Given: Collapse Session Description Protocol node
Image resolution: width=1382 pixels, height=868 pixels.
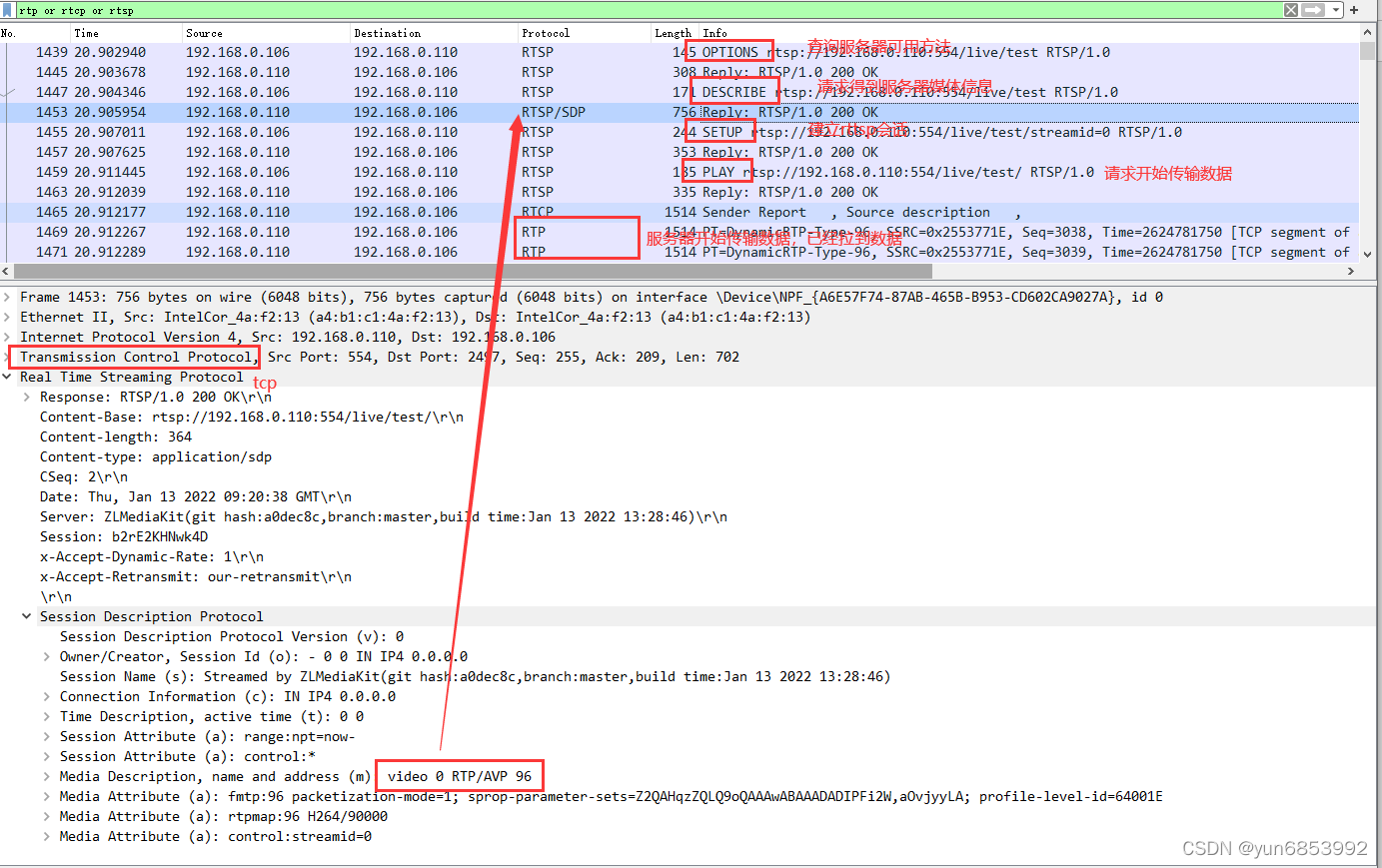Looking at the screenshot, I should [27, 616].
